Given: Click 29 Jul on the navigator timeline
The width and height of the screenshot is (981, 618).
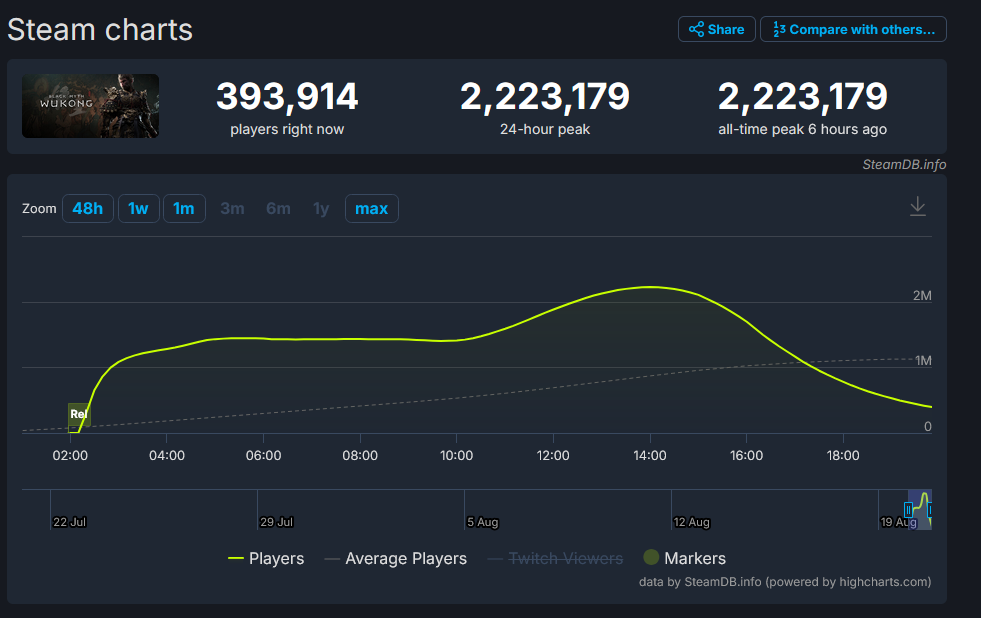Looking at the screenshot, I should pyautogui.click(x=277, y=522).
